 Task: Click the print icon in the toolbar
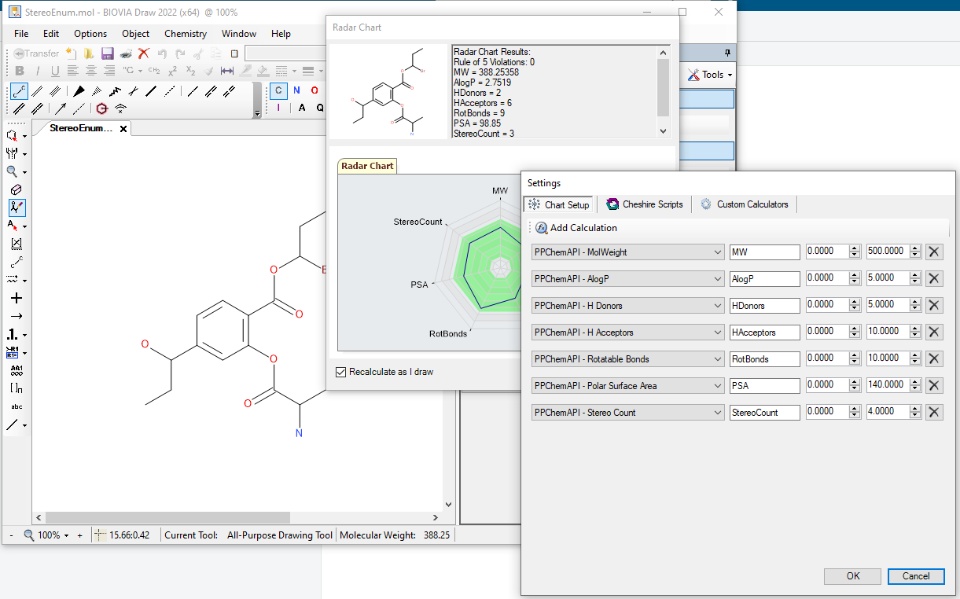pyautogui.click(x=126, y=53)
